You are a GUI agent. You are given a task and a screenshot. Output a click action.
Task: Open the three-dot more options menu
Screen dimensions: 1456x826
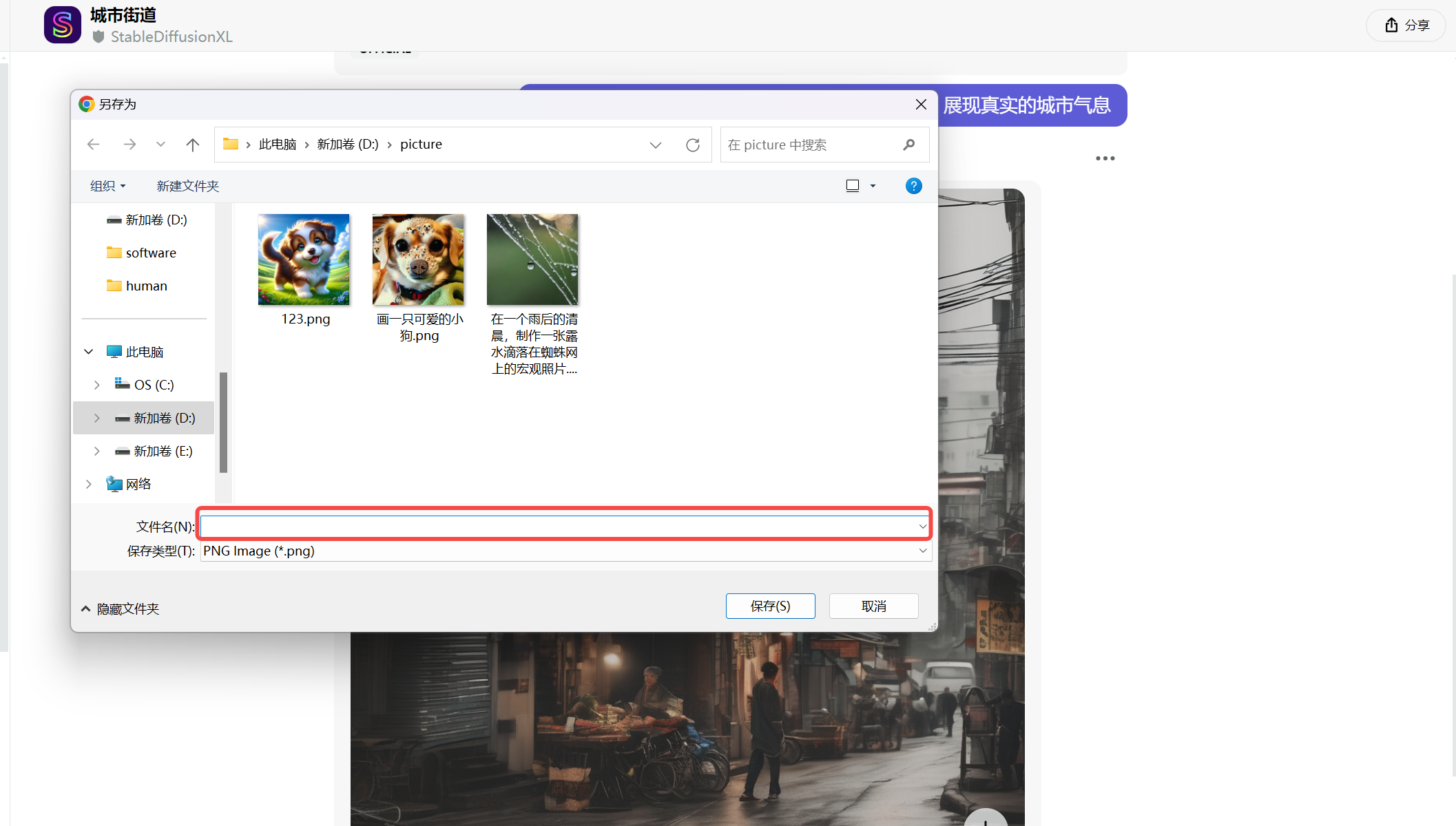(x=1105, y=158)
